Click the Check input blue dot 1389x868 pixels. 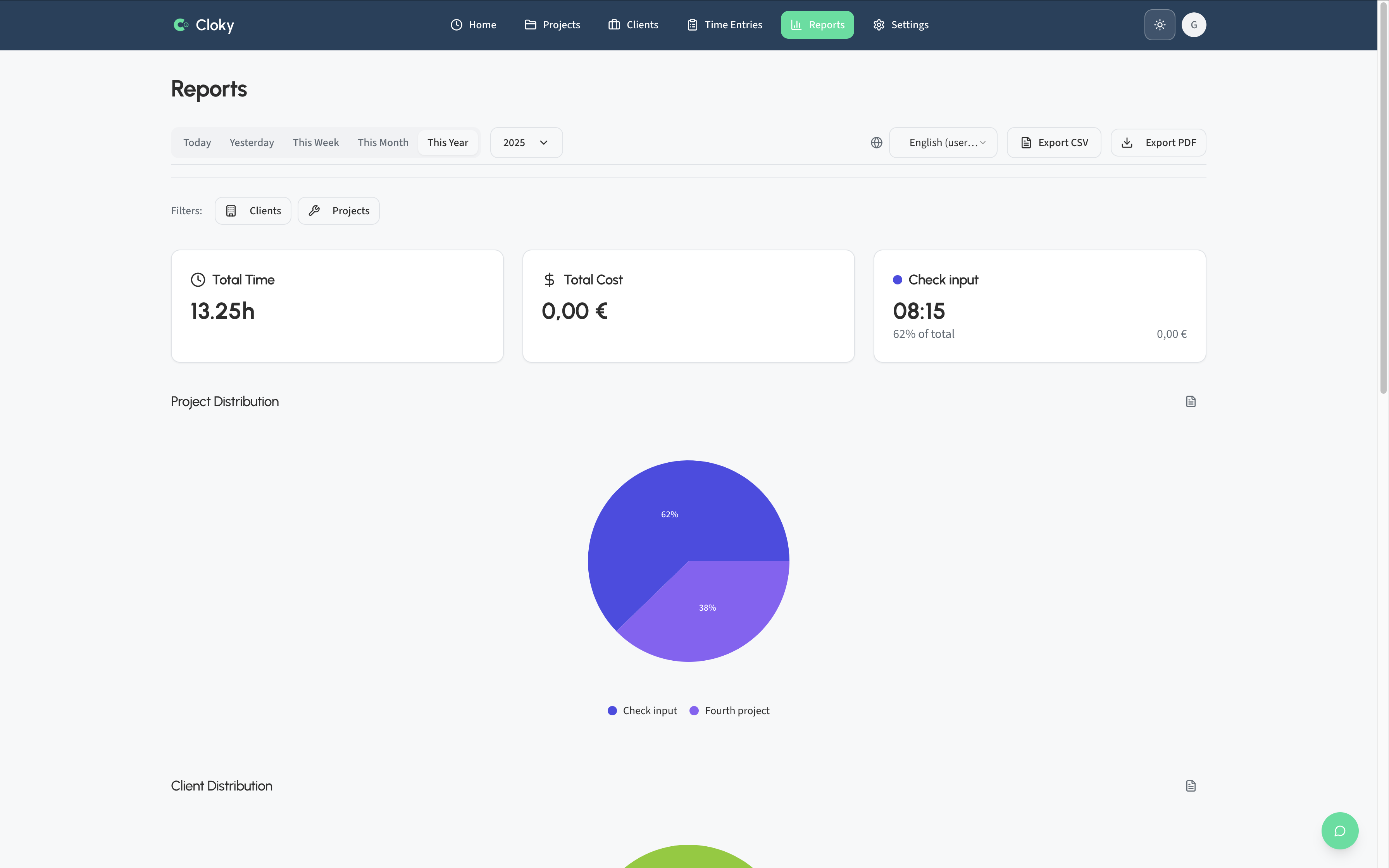[897, 279]
